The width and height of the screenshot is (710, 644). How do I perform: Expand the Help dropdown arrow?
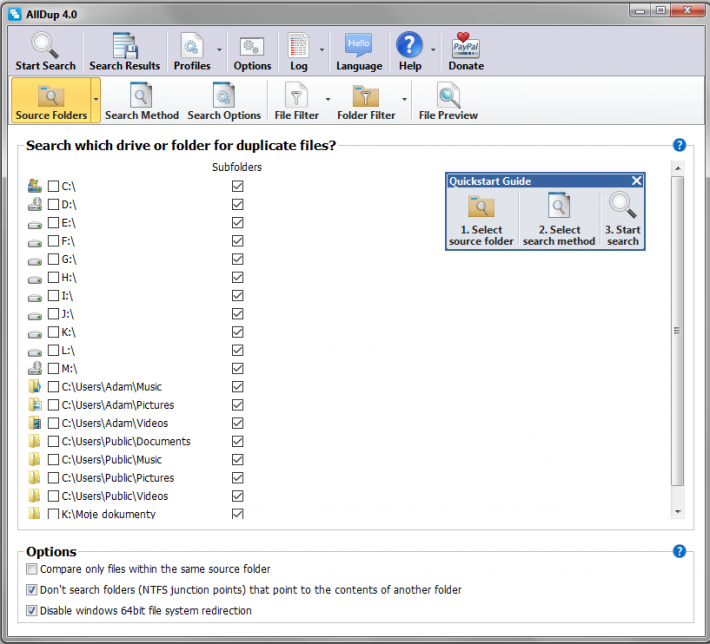[433, 50]
